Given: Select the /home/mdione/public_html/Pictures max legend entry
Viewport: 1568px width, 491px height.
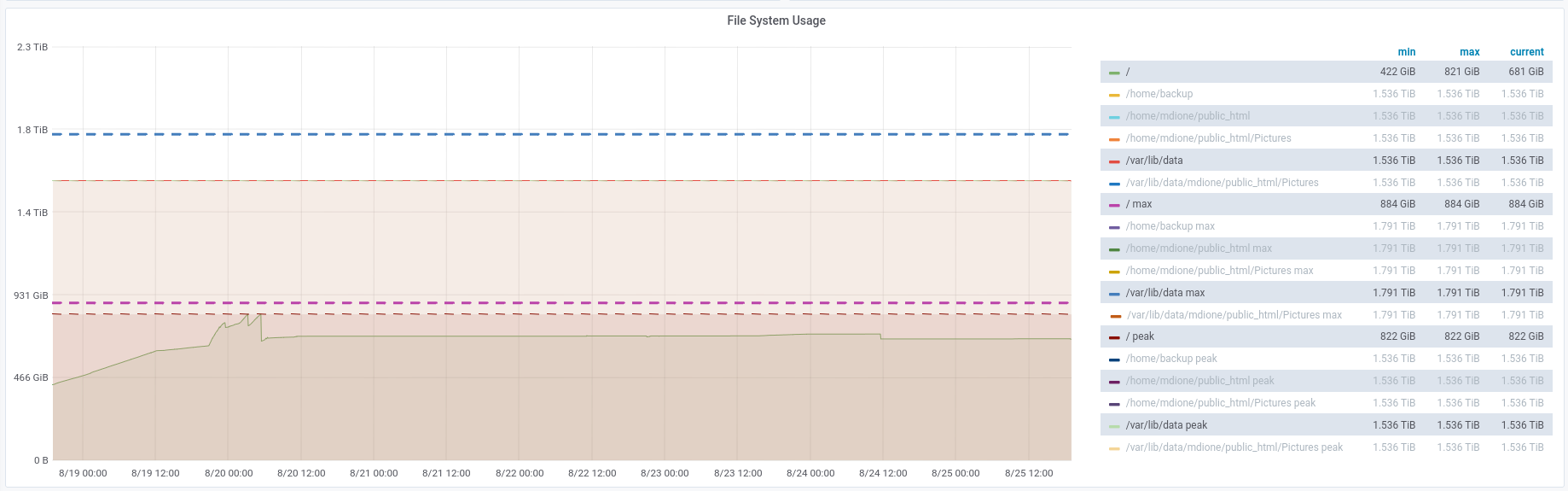Looking at the screenshot, I should click(x=1219, y=271).
